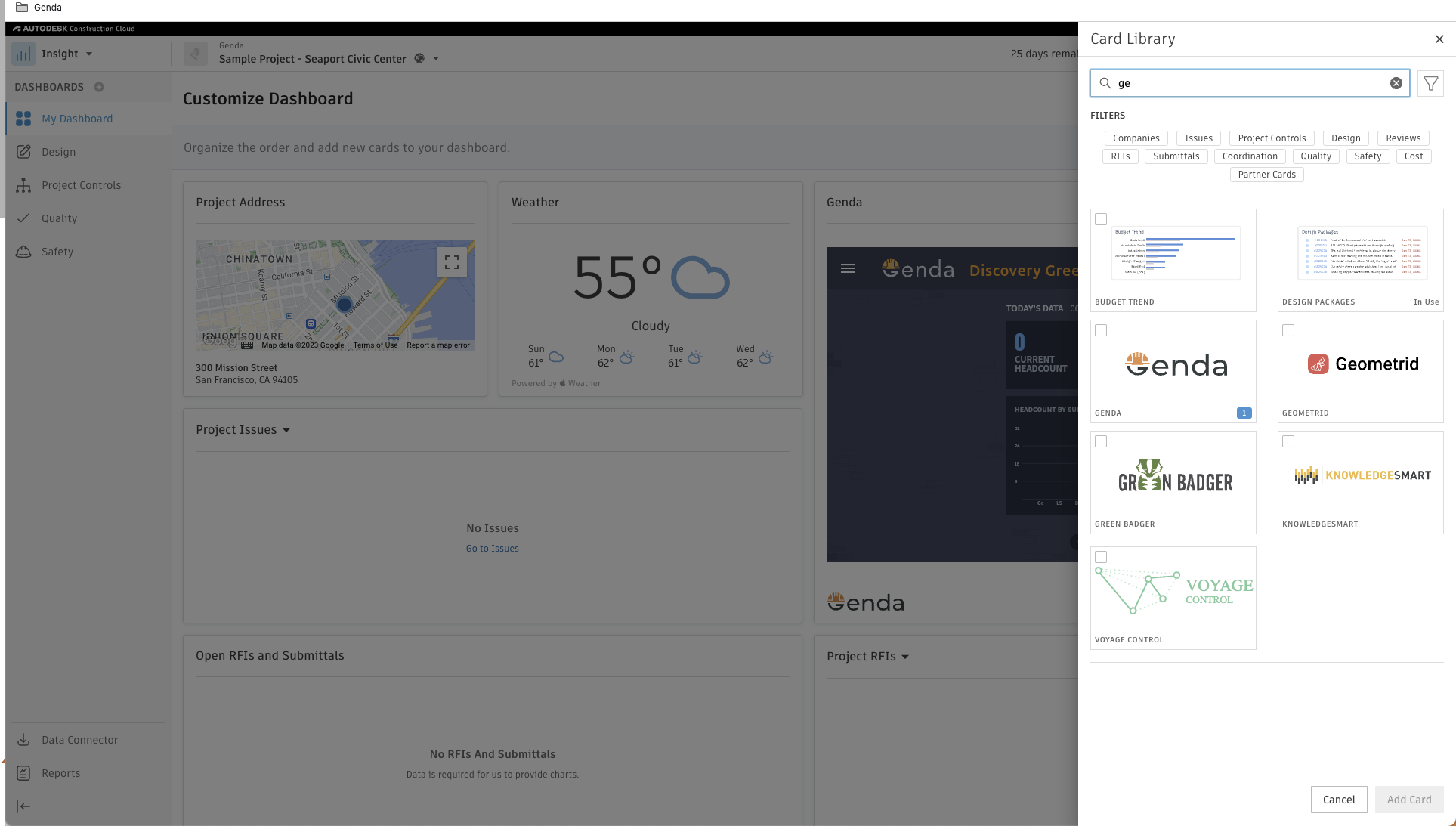
Task: Click the Project Controls hierarchy icon
Action: coord(23,185)
